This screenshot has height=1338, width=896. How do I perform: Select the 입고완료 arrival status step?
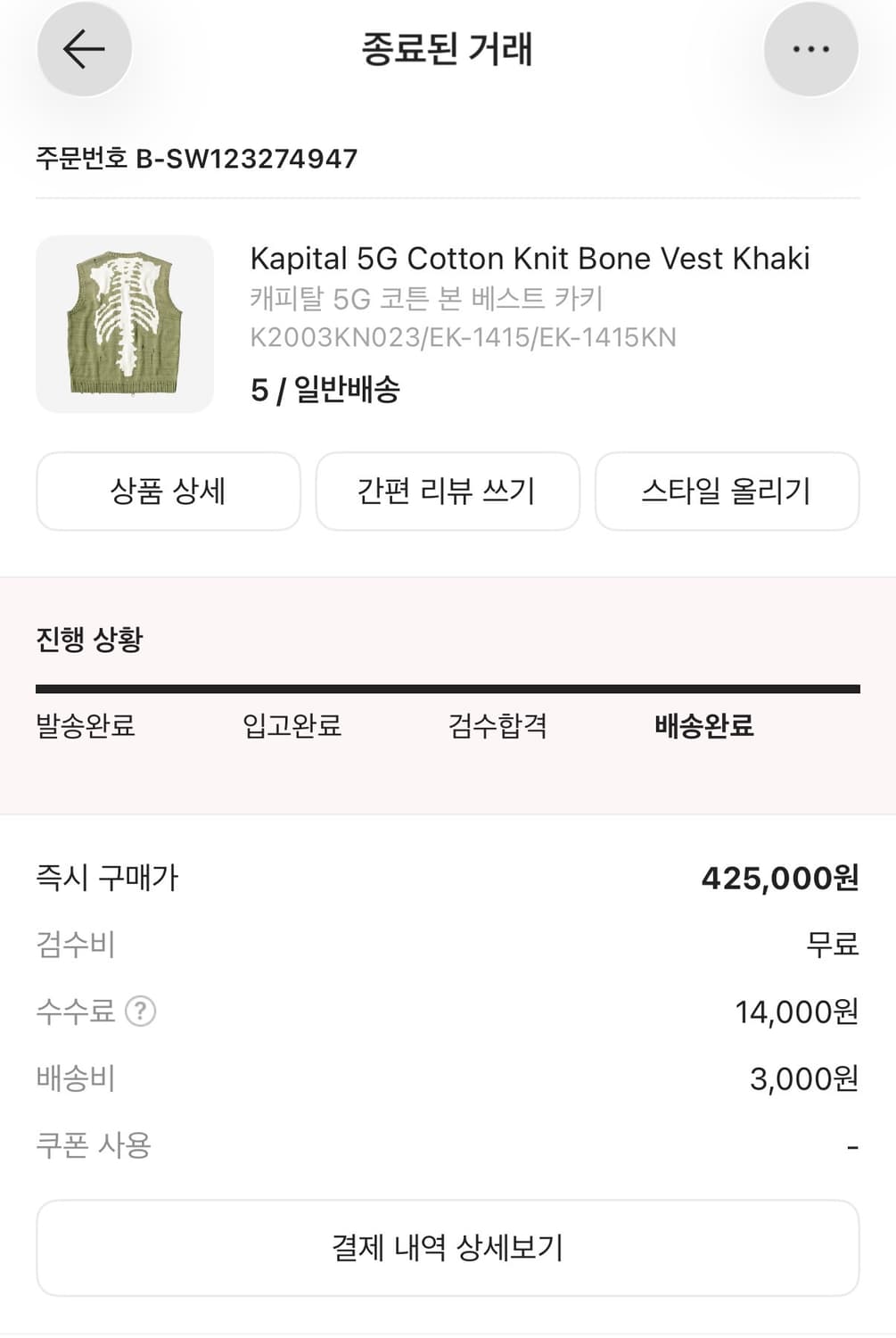click(292, 727)
